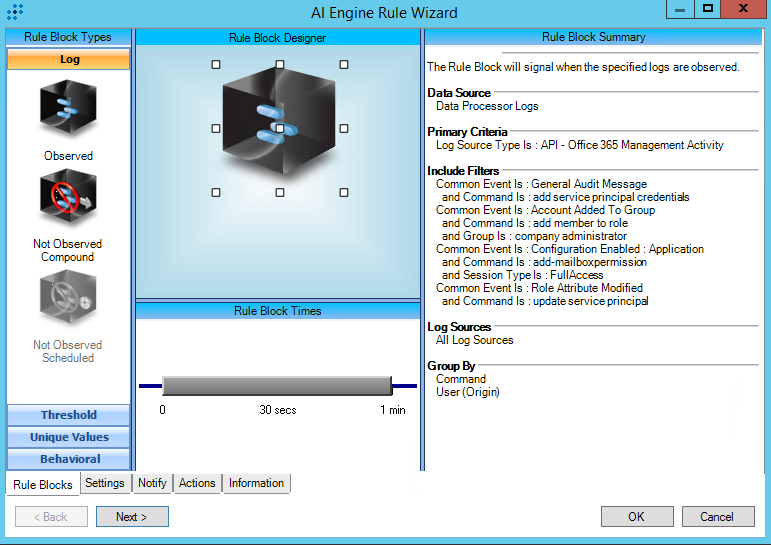Click the Next button

pos(132,517)
